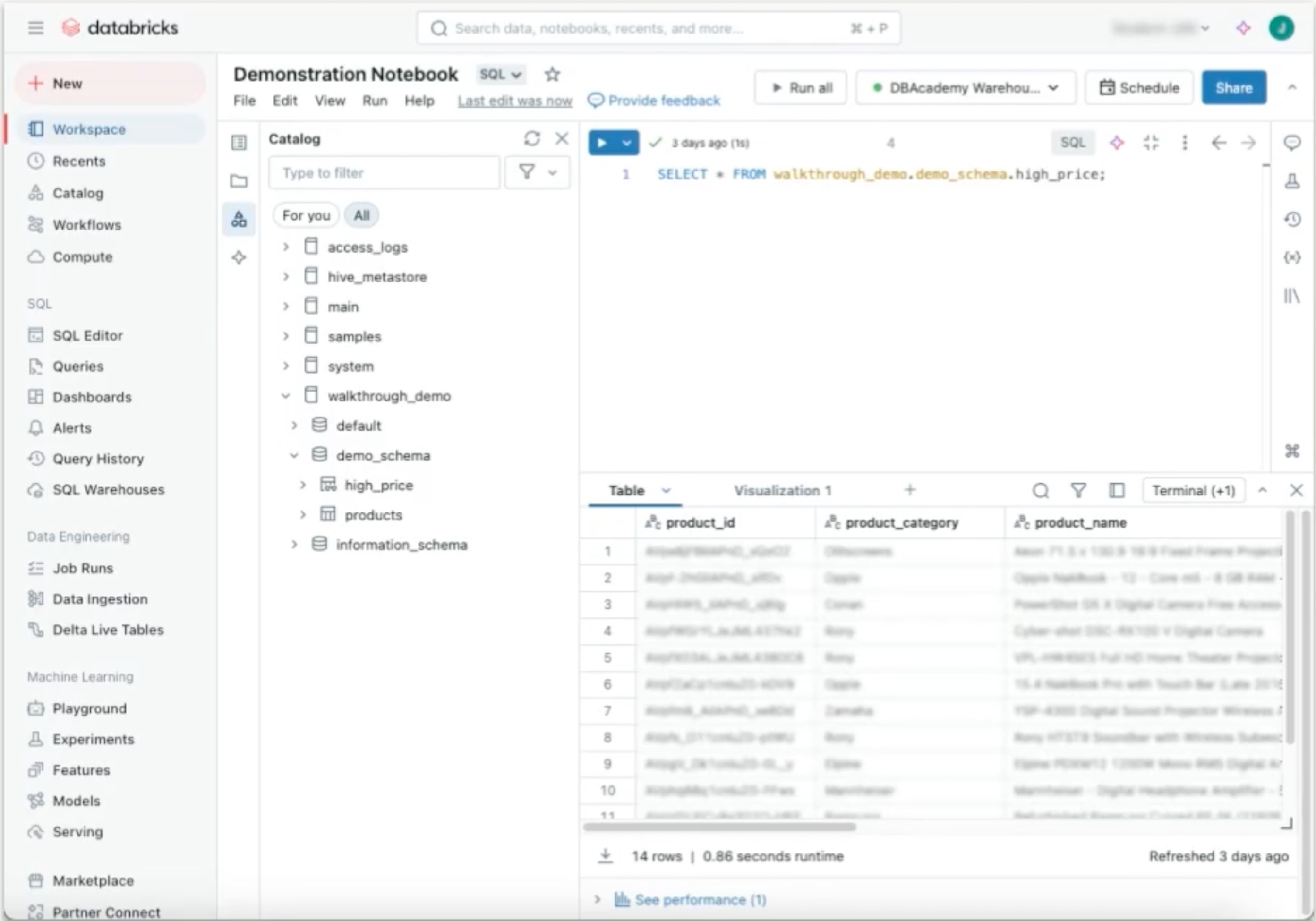The height and width of the screenshot is (921, 1316).
Task: Open the View menu
Action: coord(330,101)
